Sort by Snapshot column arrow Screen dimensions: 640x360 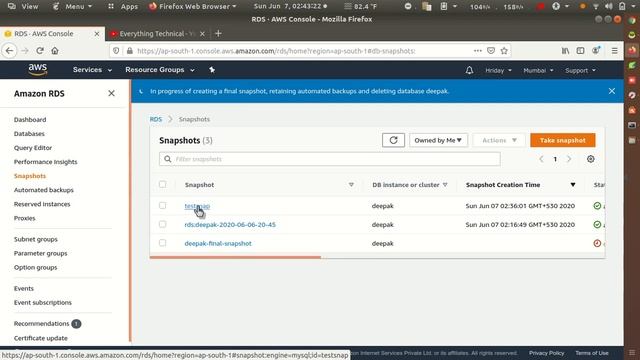point(351,185)
